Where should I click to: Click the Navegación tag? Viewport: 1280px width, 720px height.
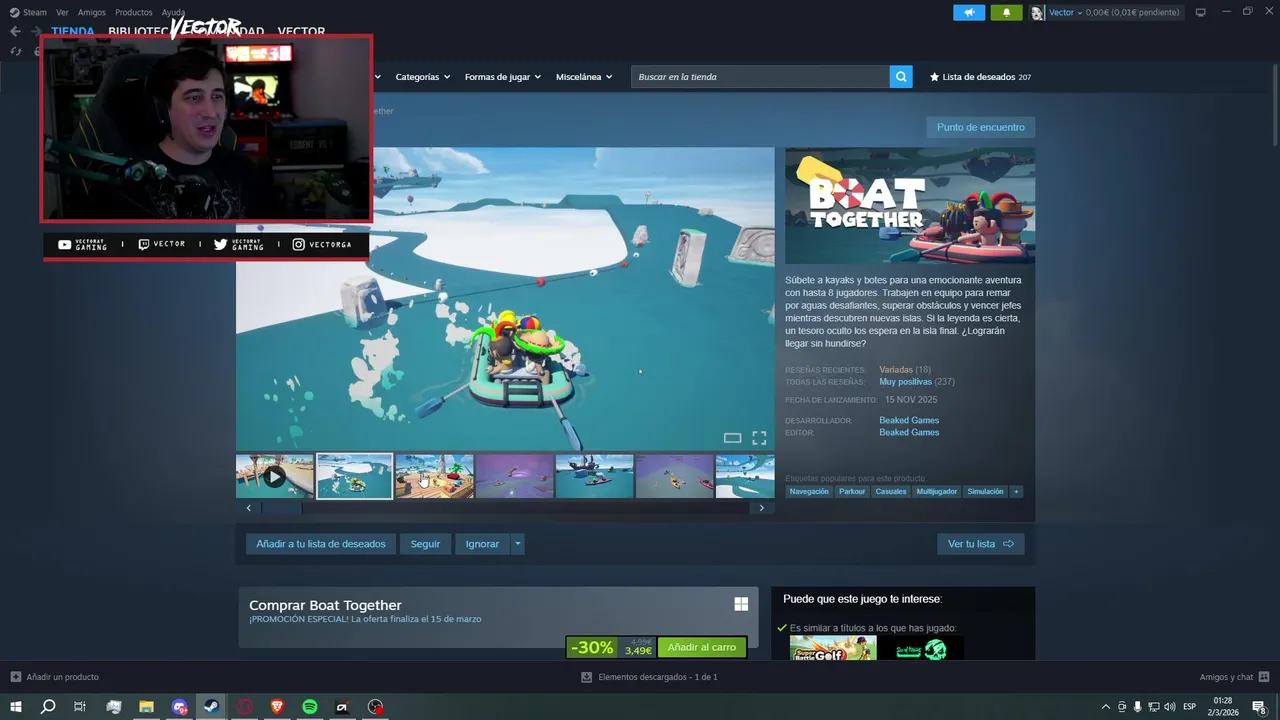(809, 491)
